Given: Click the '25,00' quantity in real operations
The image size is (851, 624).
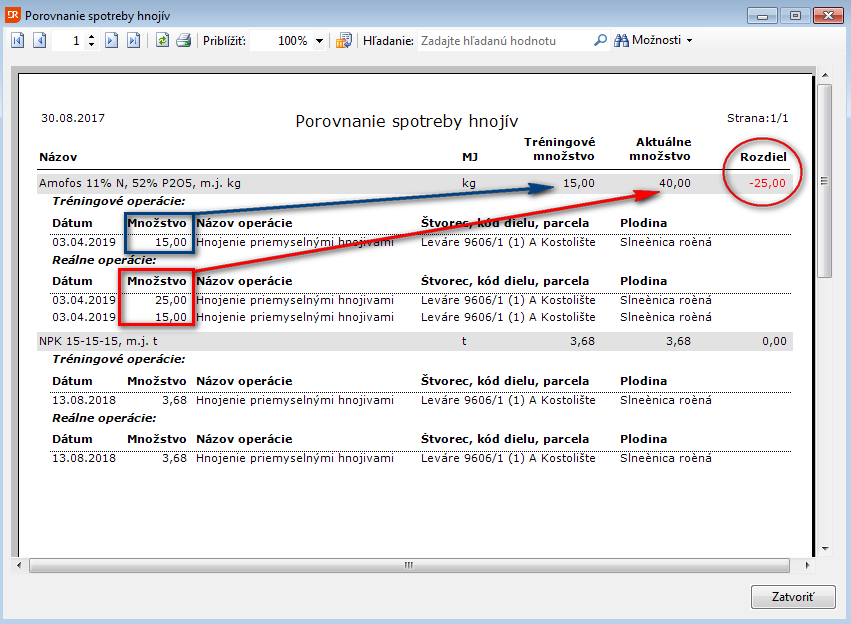Looking at the screenshot, I should (171, 300).
